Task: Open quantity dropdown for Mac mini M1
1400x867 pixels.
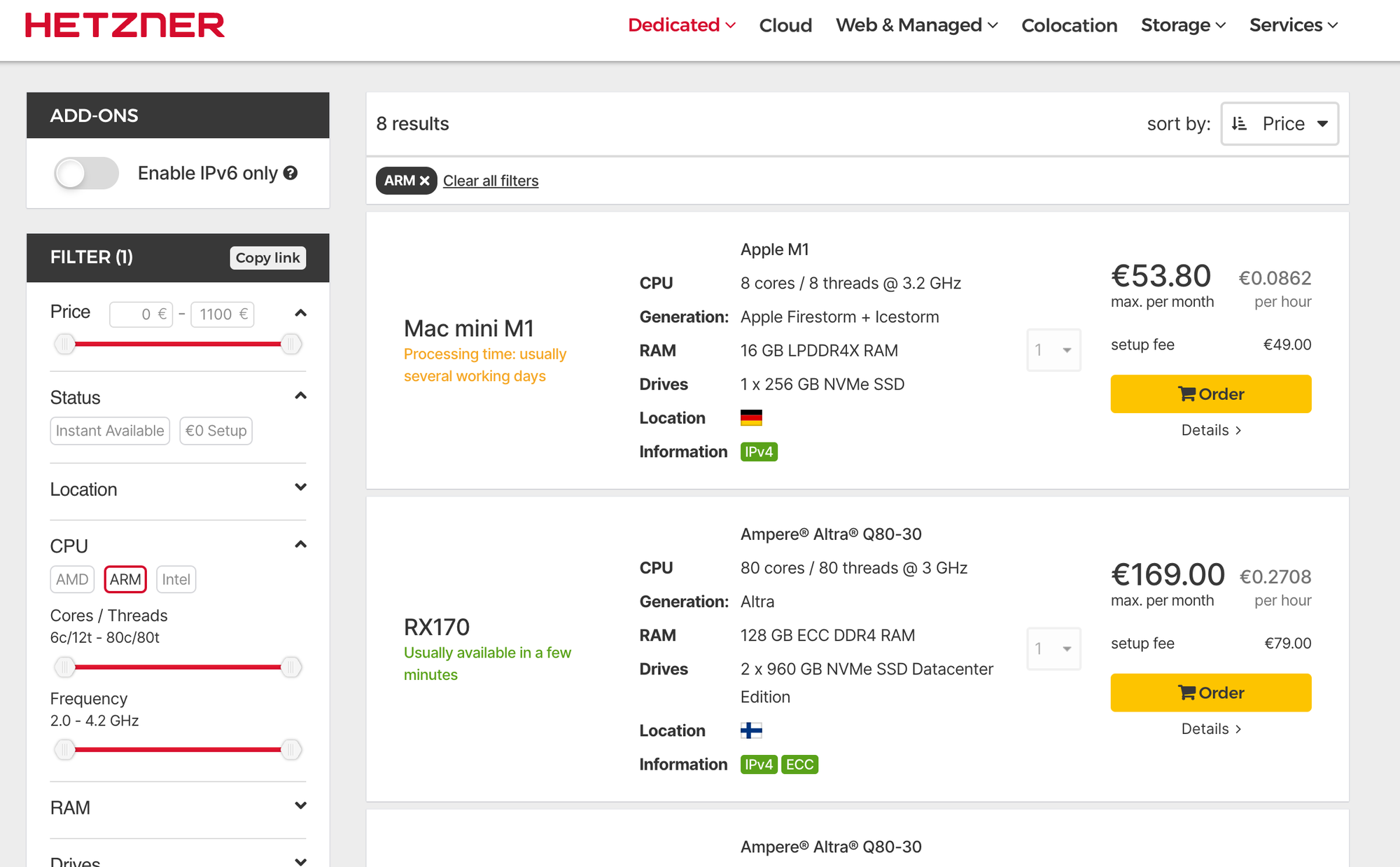Action: 1053,349
